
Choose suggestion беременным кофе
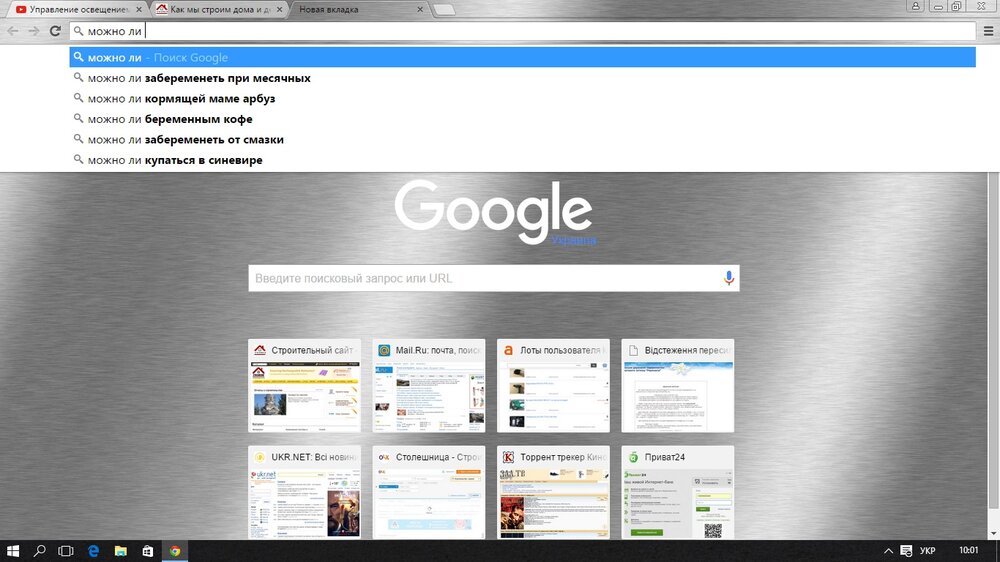click(522, 119)
